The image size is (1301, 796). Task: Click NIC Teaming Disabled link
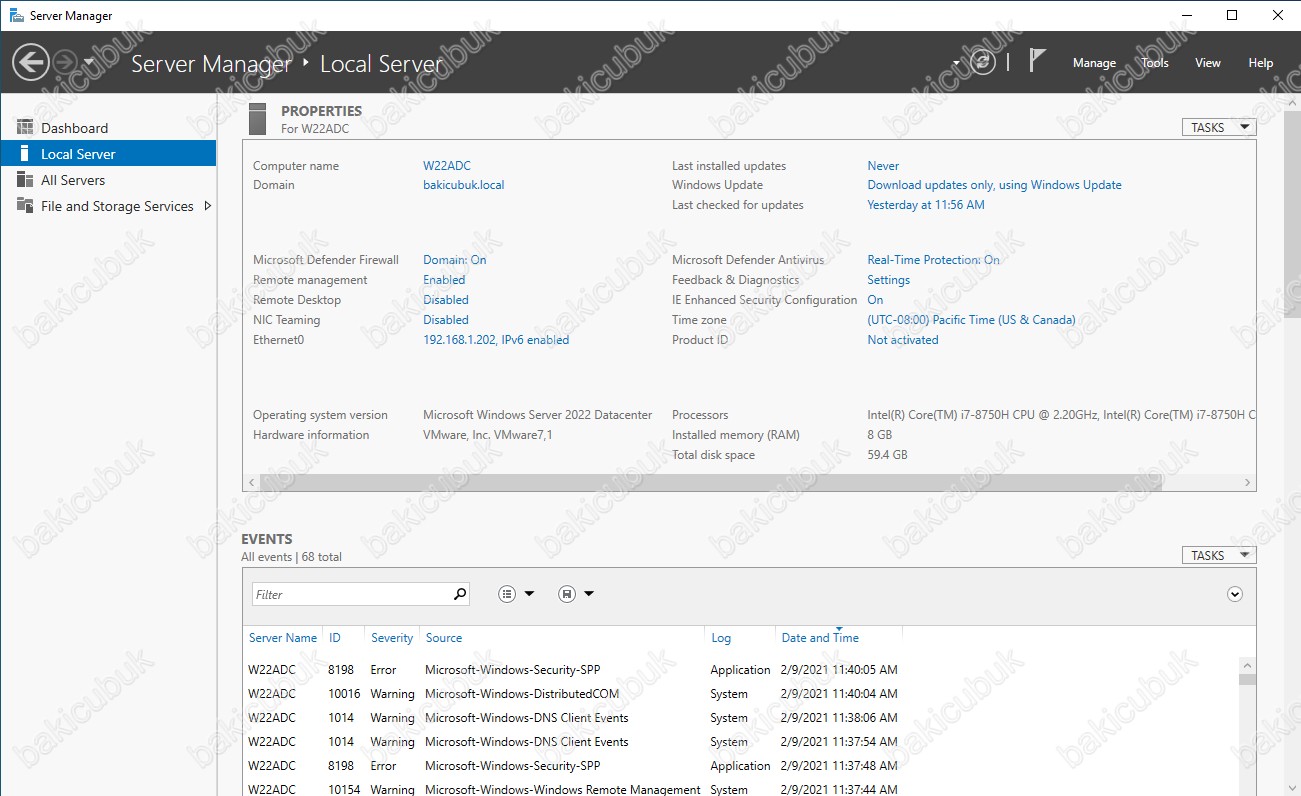pos(445,320)
